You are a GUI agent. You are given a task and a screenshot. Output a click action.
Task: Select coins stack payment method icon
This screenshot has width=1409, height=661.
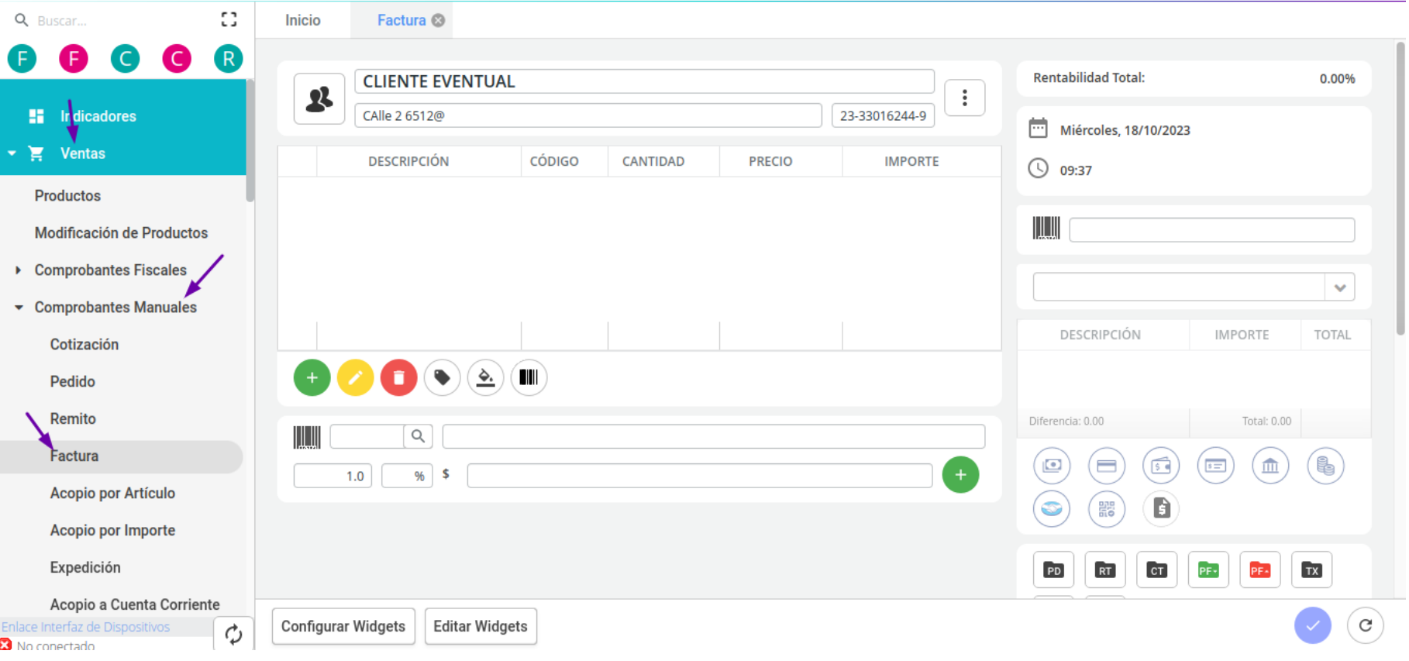tap(1325, 466)
